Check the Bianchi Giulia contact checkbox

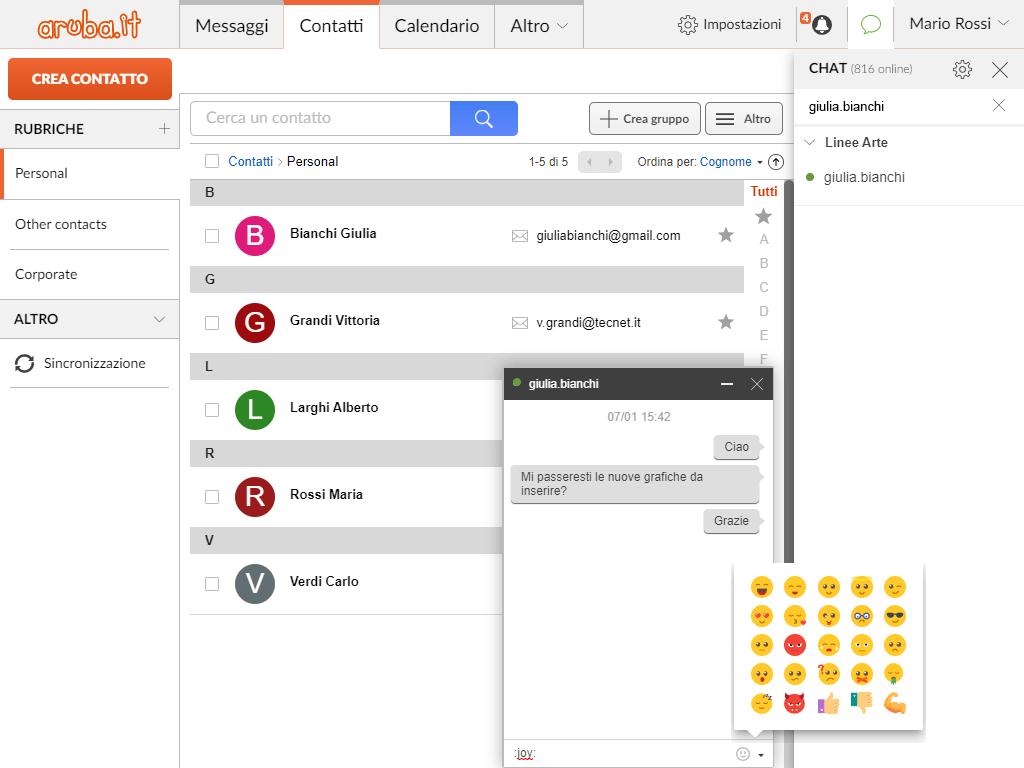(212, 236)
